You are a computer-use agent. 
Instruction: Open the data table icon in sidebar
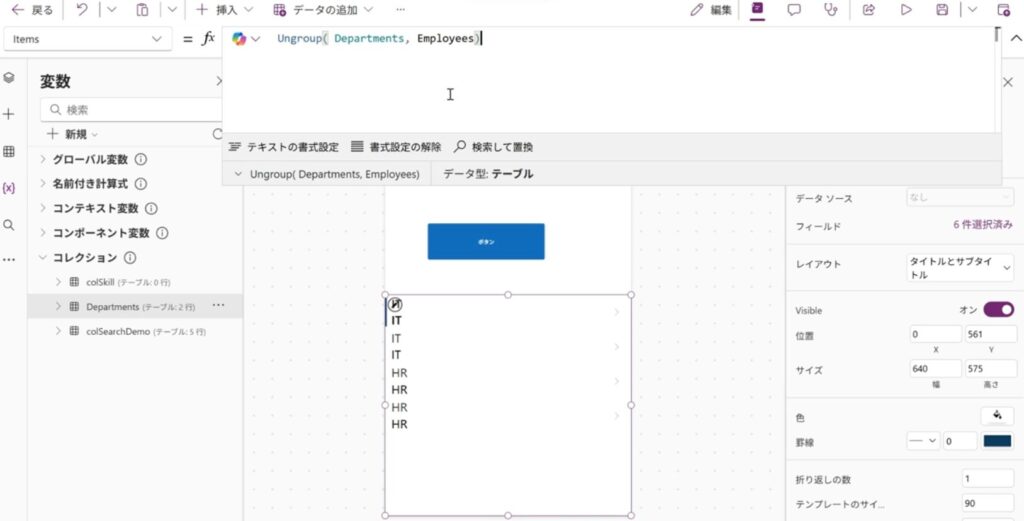pos(9,152)
